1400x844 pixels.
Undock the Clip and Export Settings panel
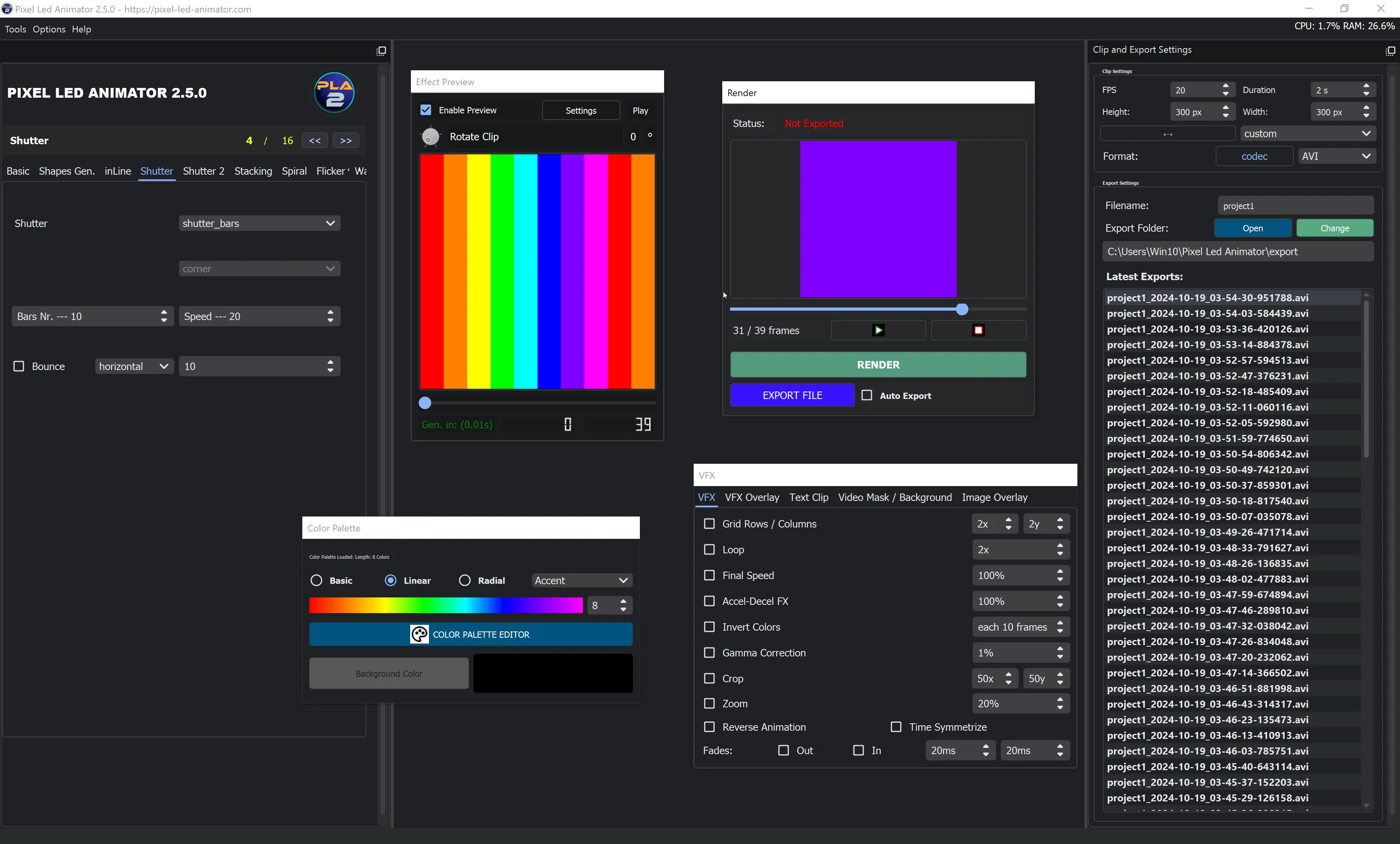[1390, 50]
